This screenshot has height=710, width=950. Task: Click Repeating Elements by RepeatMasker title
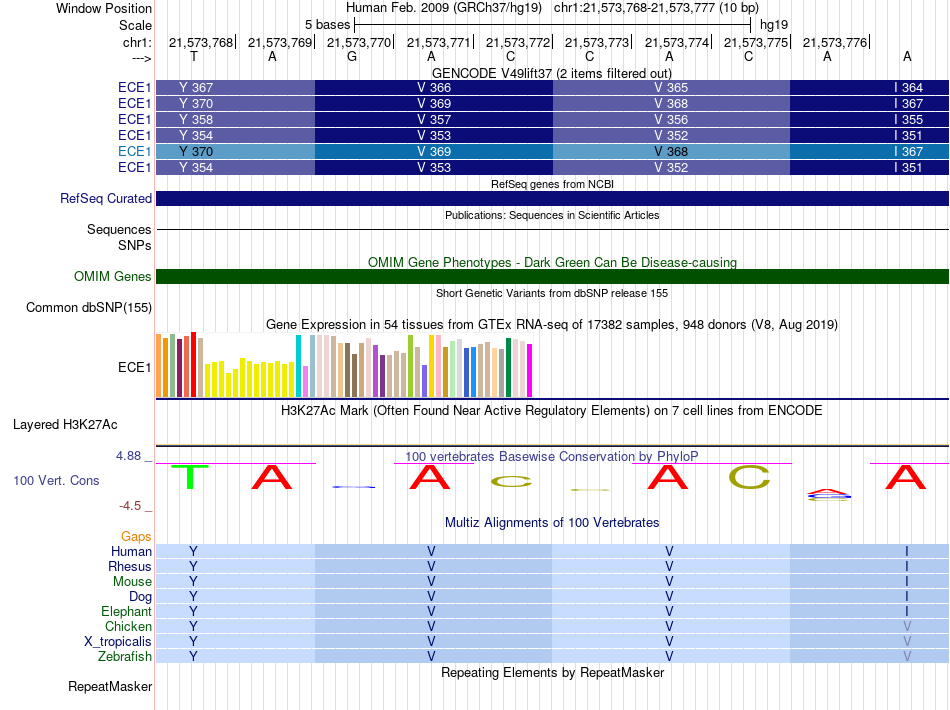[552, 672]
